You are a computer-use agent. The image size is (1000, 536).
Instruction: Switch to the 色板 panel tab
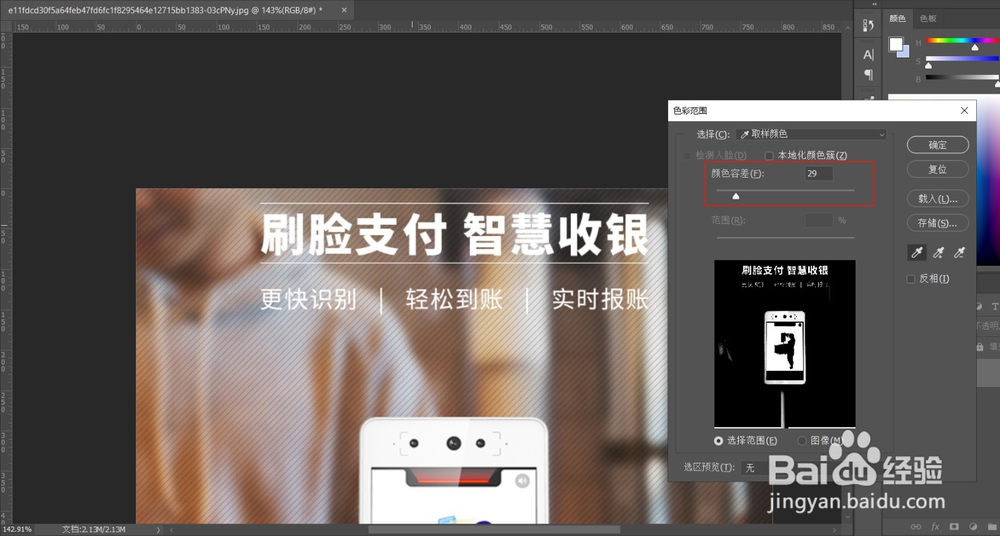(x=928, y=19)
